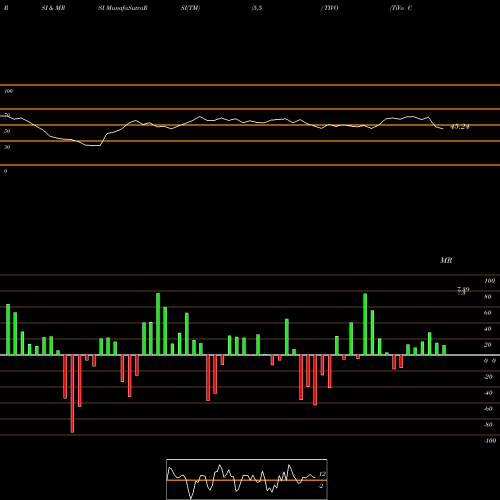This screenshot has height=500, width=500.
Task: Click the 30 level label on RSI axis
Action: click(x=7, y=147)
